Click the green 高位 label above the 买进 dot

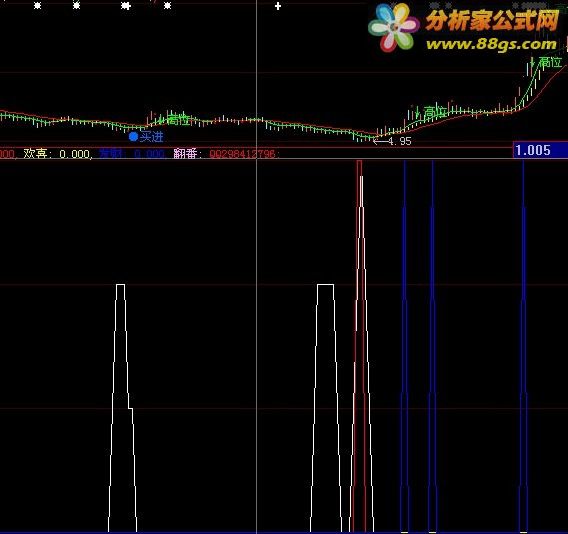[176, 119]
